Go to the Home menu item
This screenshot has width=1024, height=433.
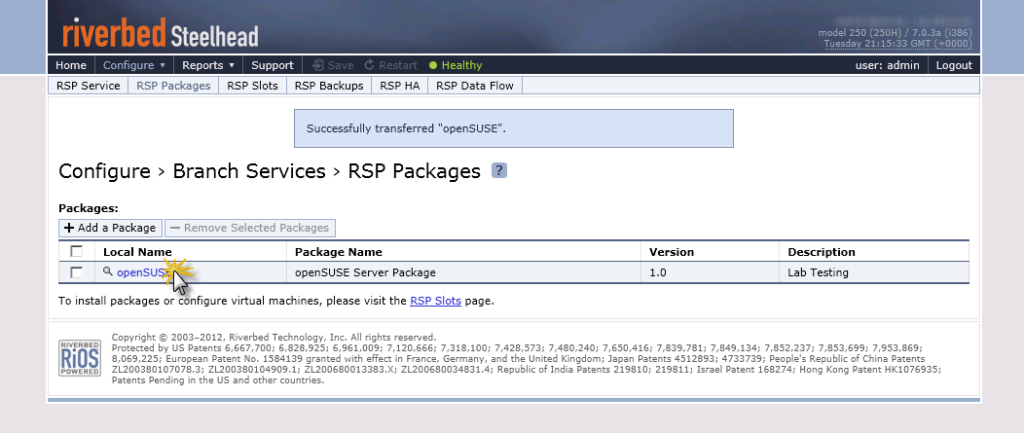[71, 65]
